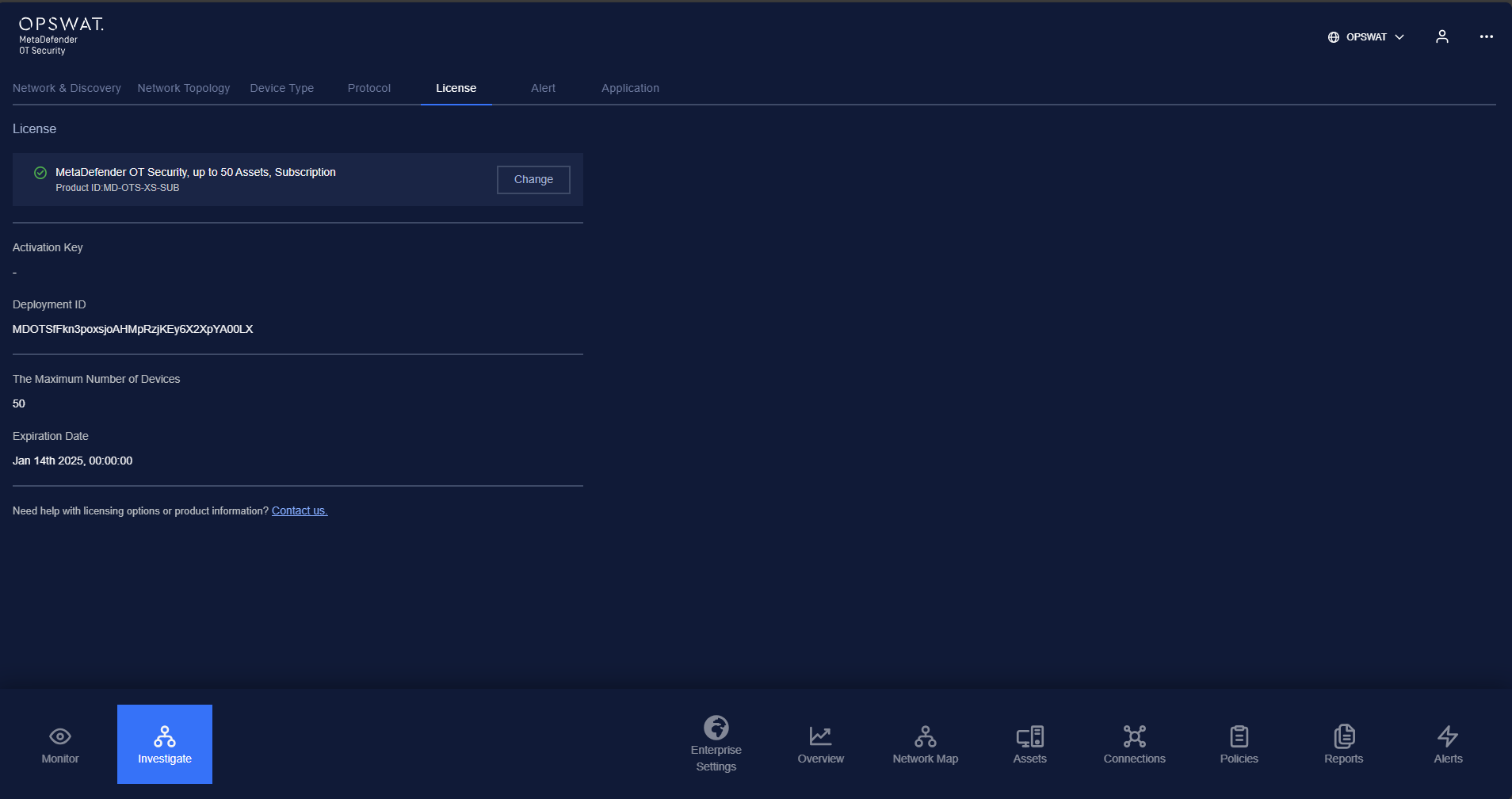
Task: Click the Product ID MD-OTS-XS-SUB text
Action: (x=117, y=188)
